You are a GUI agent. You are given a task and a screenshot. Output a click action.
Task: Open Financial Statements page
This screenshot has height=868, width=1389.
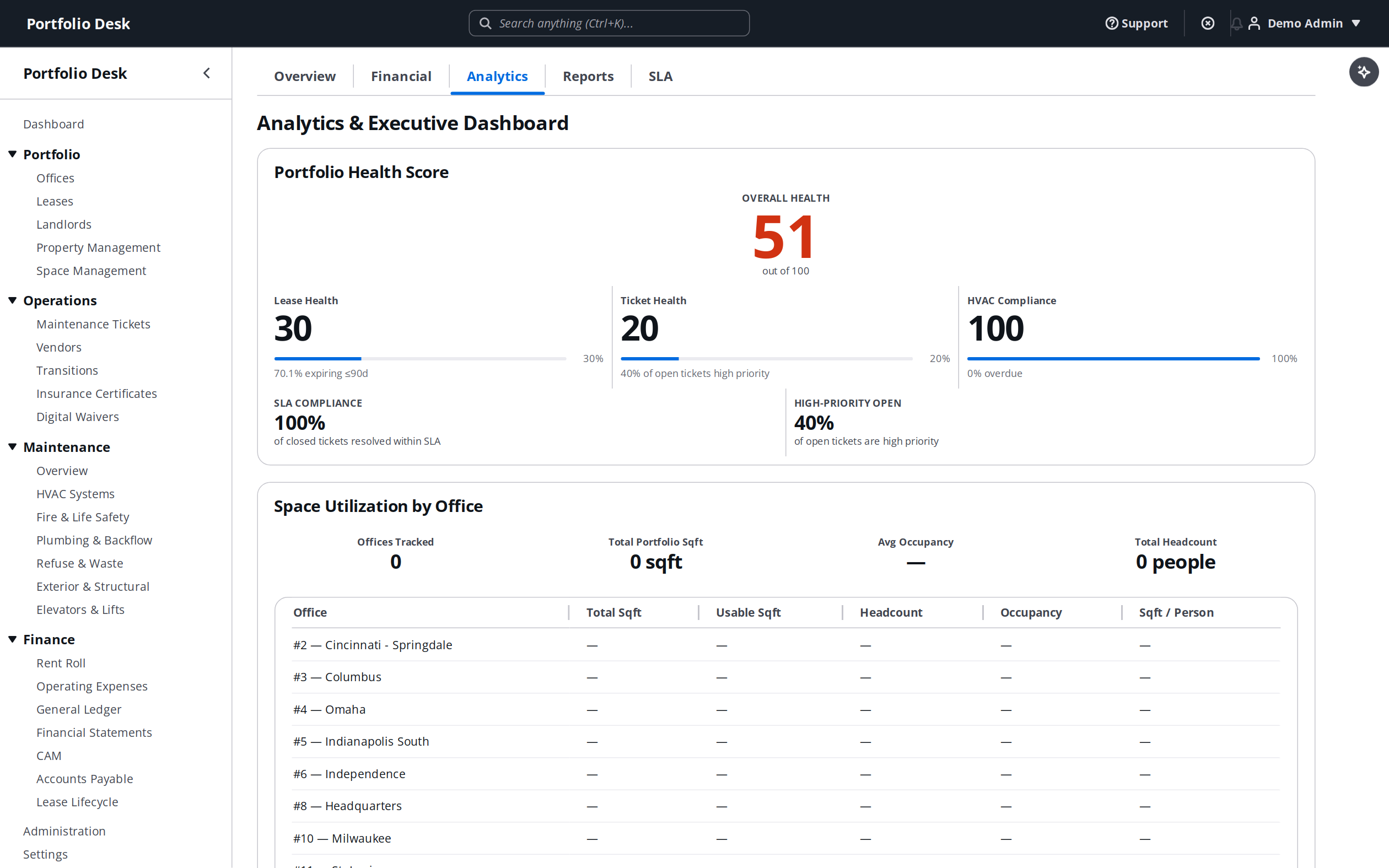coord(94,732)
